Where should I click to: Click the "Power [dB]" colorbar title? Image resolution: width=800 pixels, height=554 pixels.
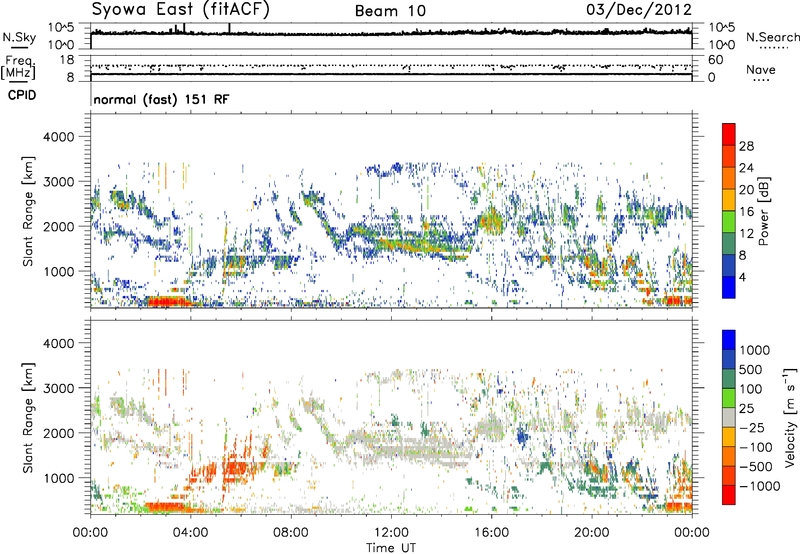pos(763,211)
